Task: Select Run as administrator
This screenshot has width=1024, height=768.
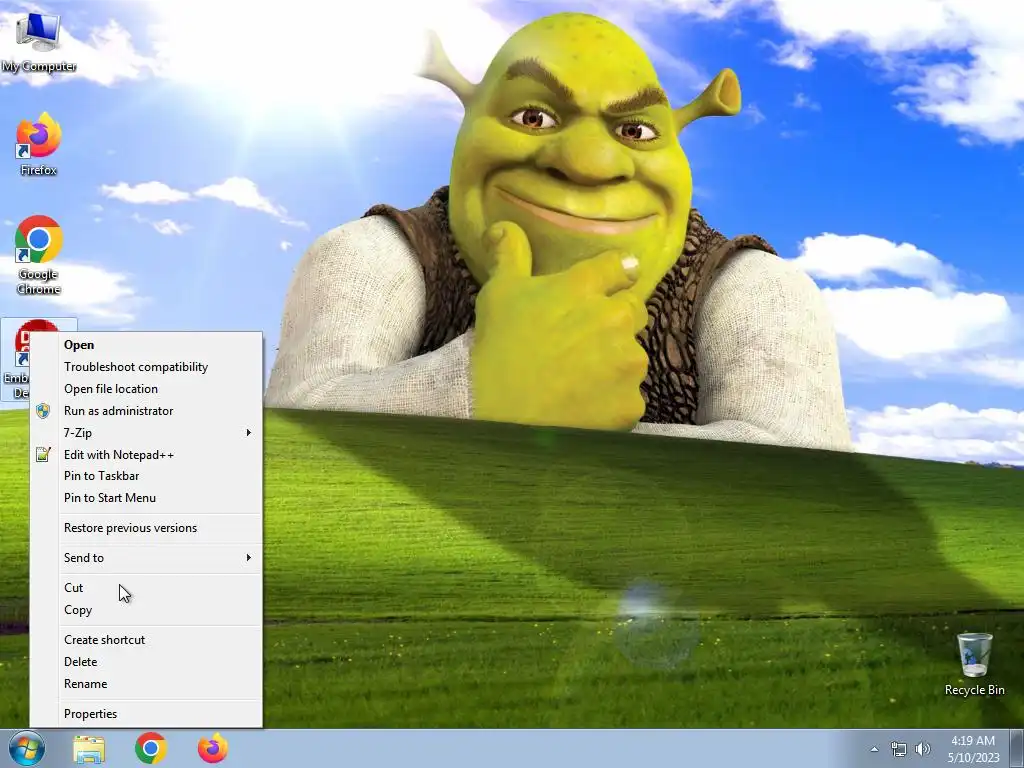Action: [146, 411]
